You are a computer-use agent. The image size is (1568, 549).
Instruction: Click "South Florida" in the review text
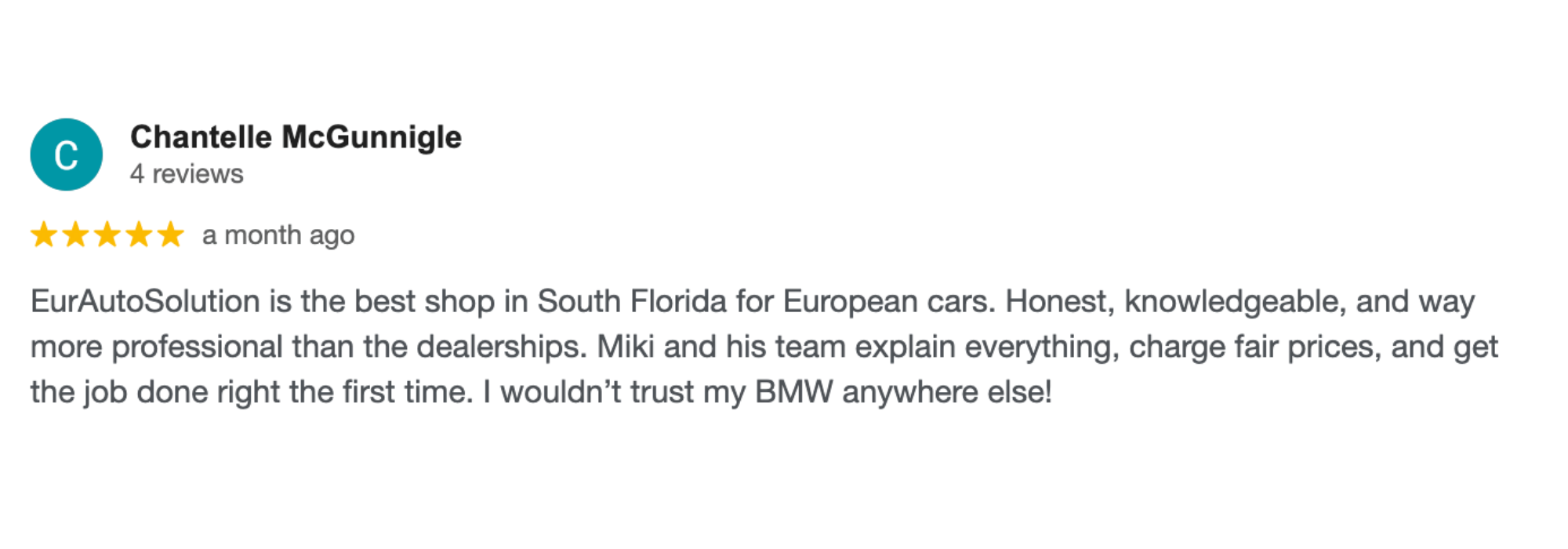pos(632,302)
